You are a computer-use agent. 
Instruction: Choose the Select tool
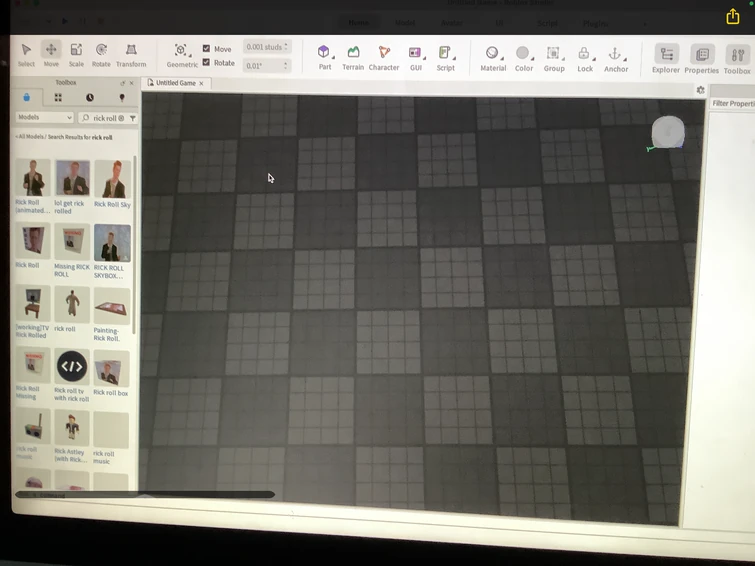click(26, 54)
